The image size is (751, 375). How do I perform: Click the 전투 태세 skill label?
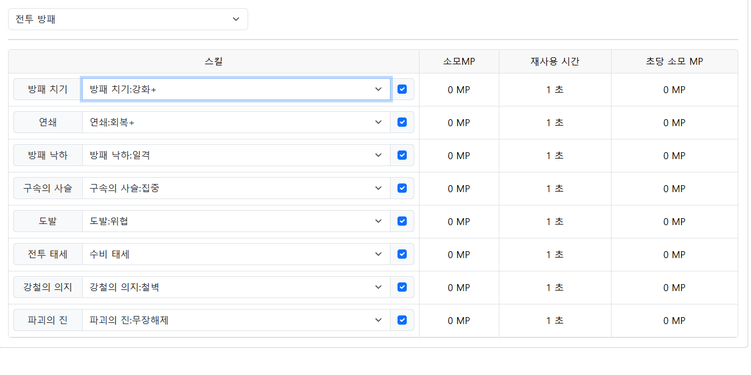point(48,254)
